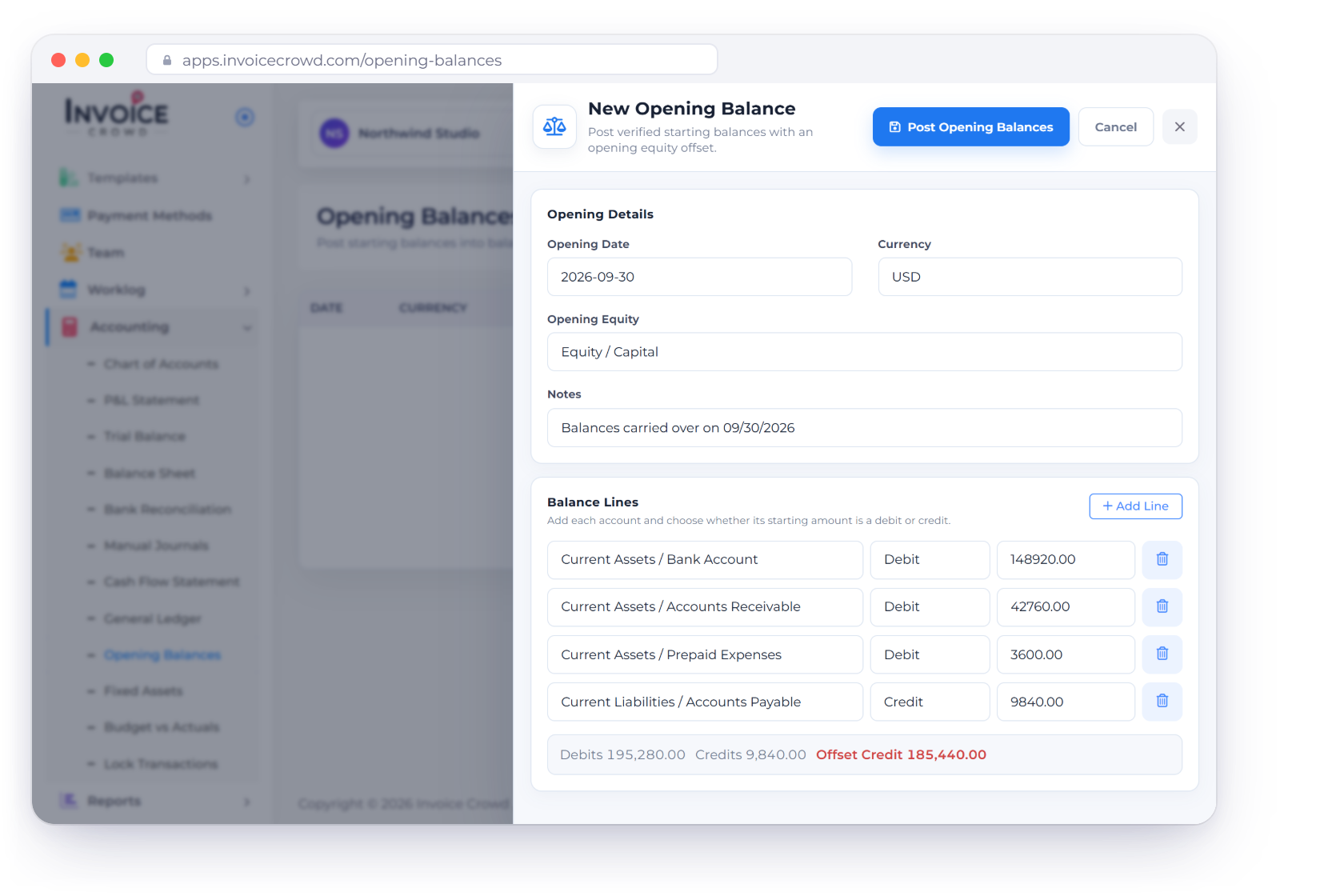Remove the Prepaid Expenses line
Screen dimensions: 1344x896
(1162, 654)
